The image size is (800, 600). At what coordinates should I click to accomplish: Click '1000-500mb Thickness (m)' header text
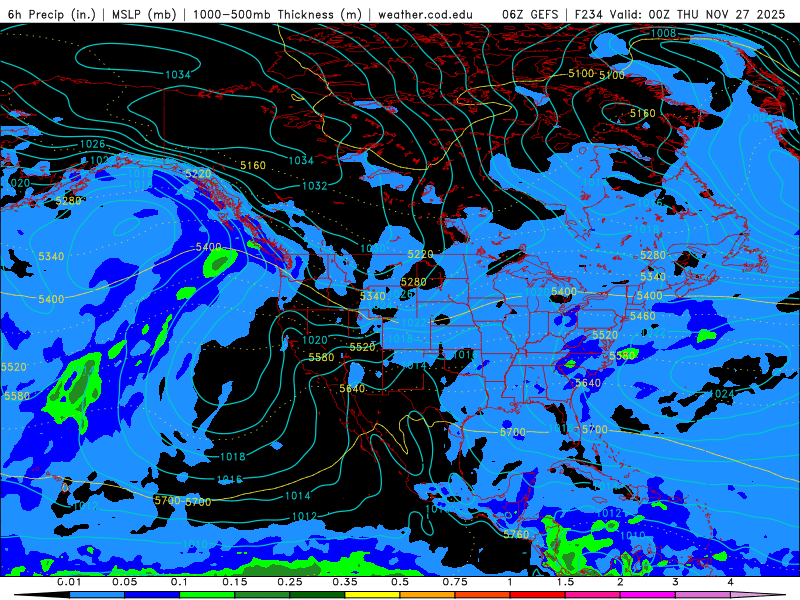pos(277,14)
